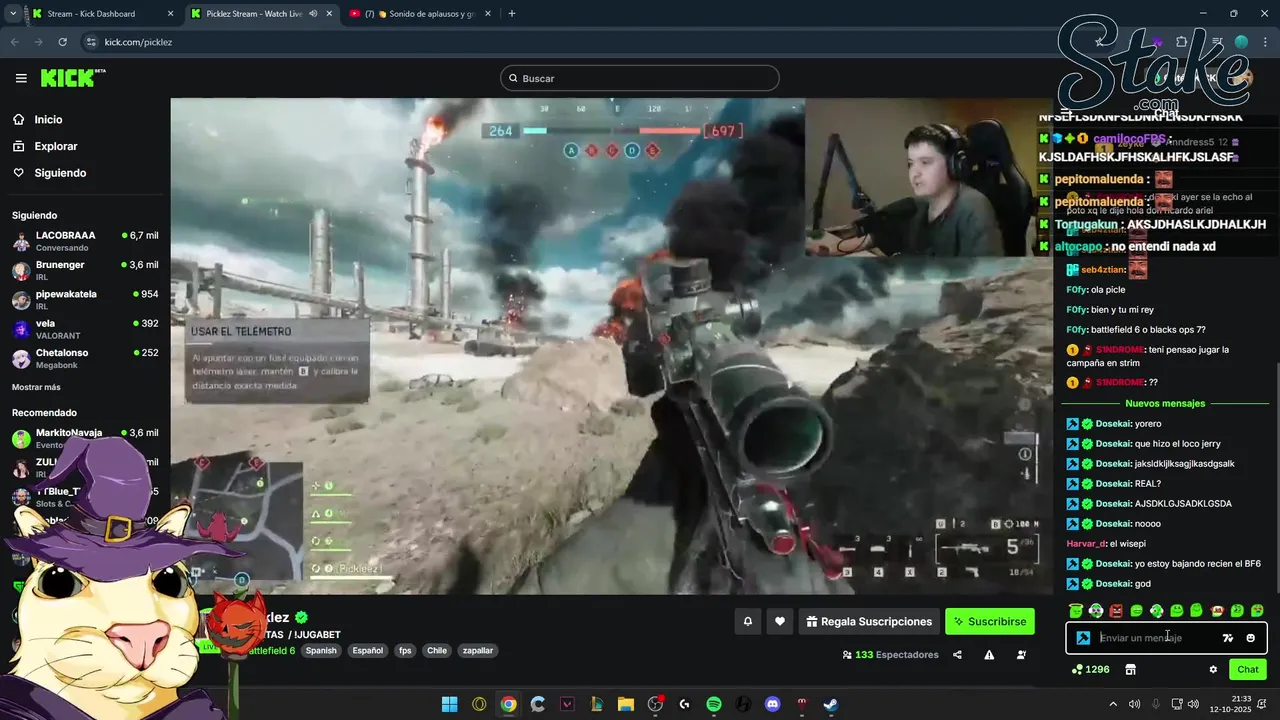This screenshot has height=720, width=1280.
Task: Click Dosekai username on 'yorero' message
Action: click(1113, 424)
